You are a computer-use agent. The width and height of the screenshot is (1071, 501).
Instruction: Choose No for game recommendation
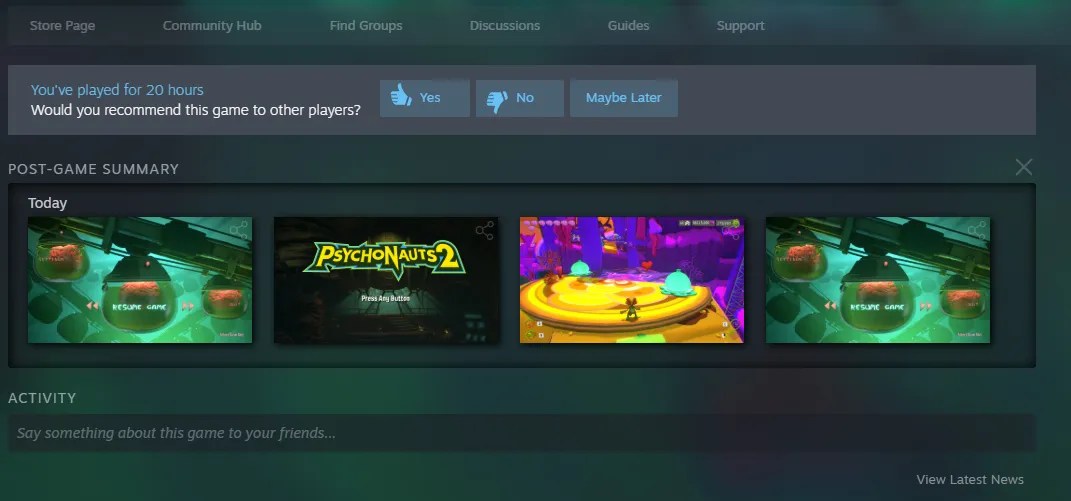(x=520, y=98)
